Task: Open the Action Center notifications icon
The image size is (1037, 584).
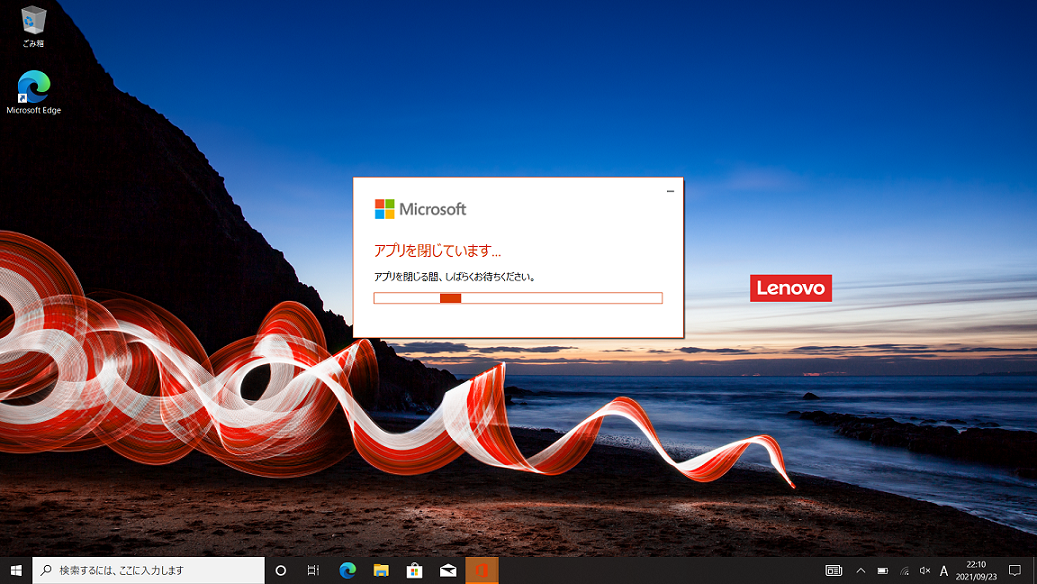Action: 1015,570
